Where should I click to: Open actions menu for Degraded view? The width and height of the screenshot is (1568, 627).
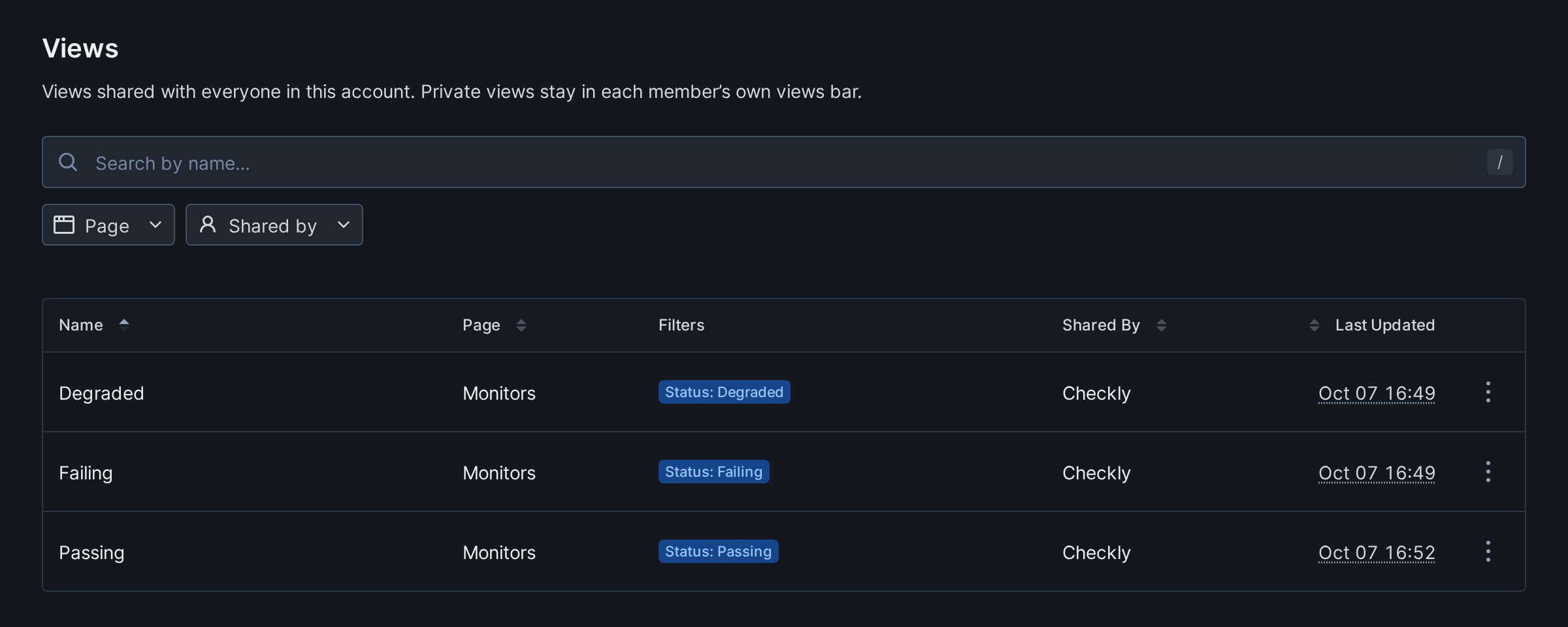point(1488,392)
